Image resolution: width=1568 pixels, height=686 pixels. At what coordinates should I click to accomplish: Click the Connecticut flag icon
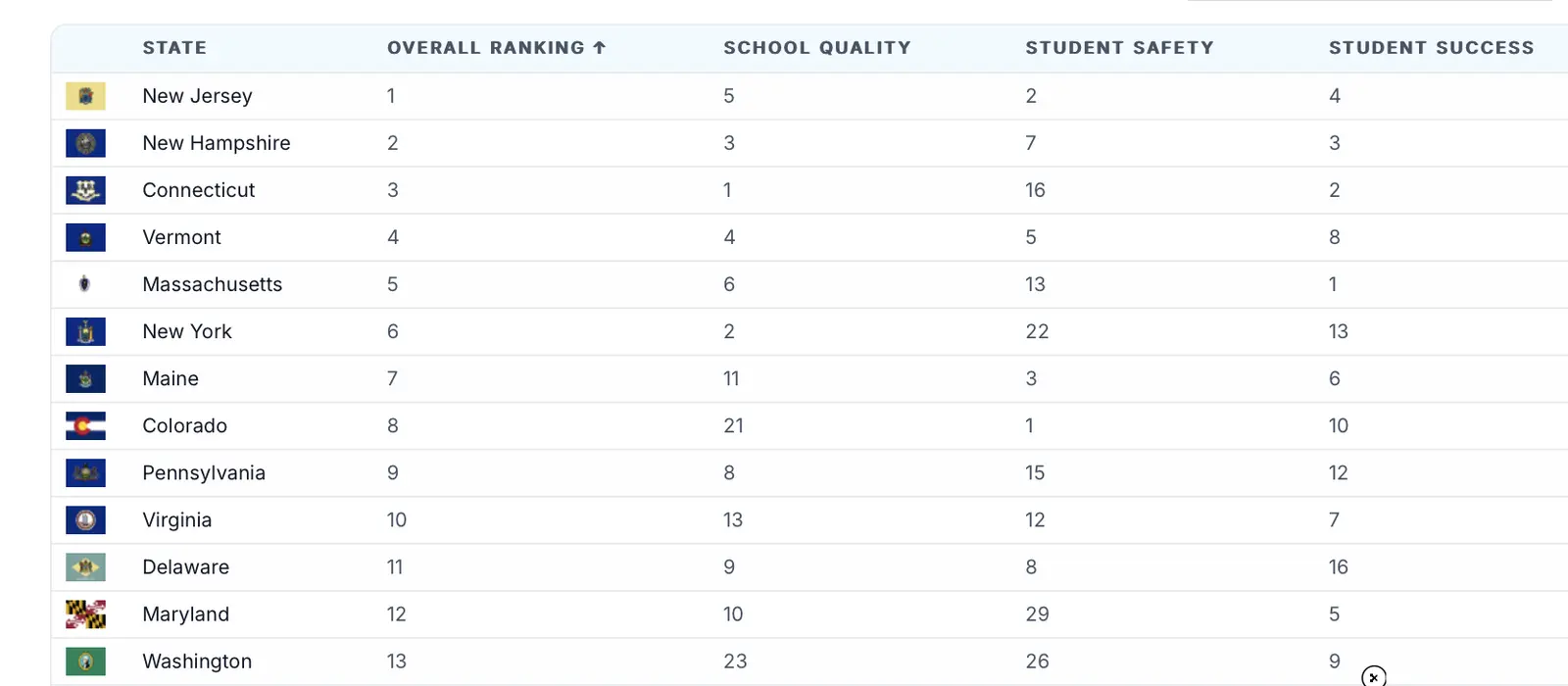[x=85, y=190]
